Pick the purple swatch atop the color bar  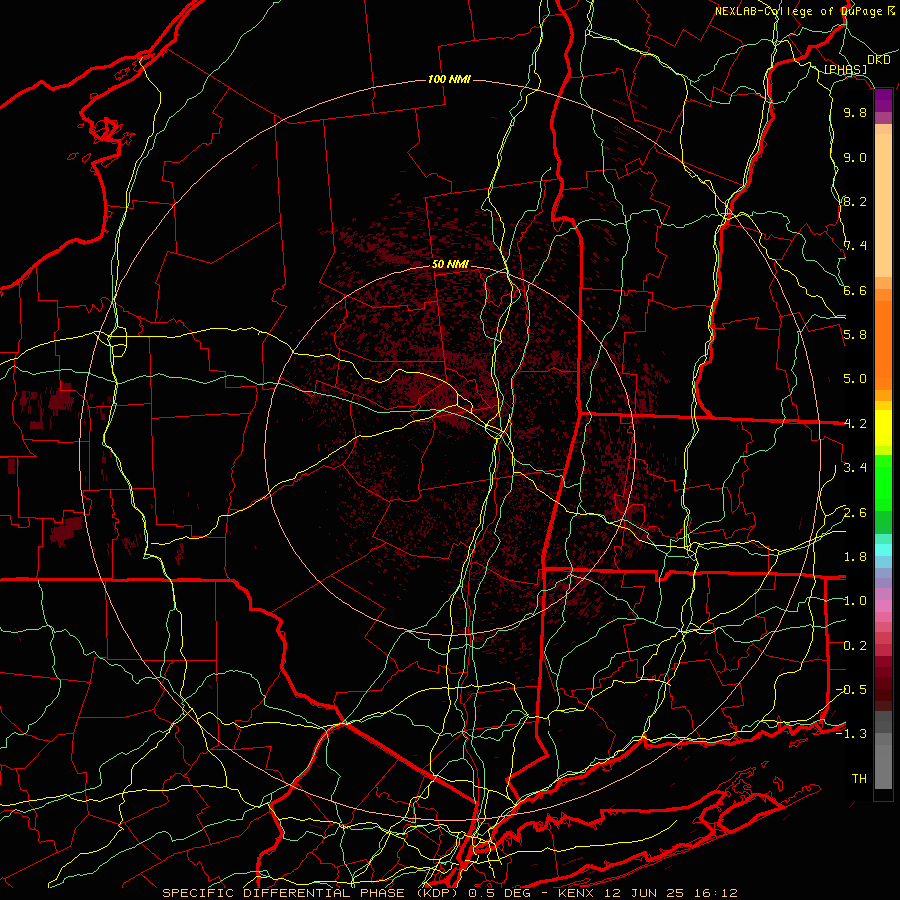(x=883, y=100)
